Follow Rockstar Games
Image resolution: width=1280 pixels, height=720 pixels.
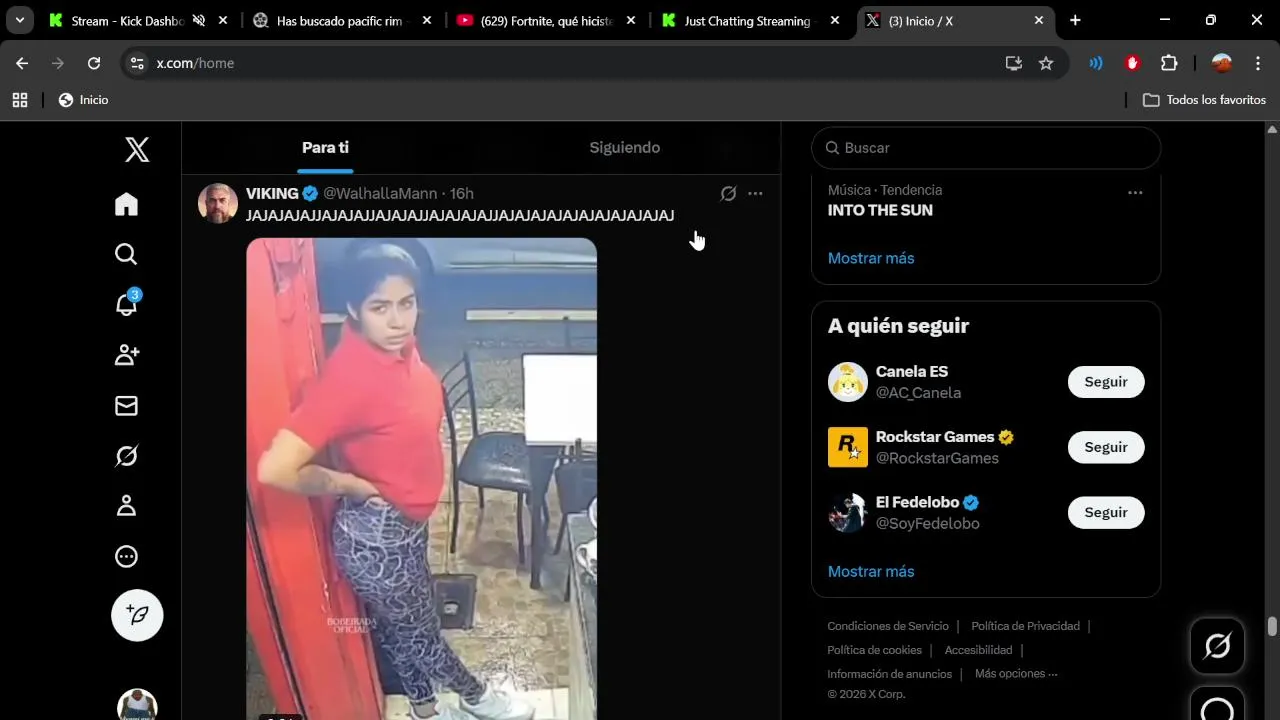point(1106,447)
